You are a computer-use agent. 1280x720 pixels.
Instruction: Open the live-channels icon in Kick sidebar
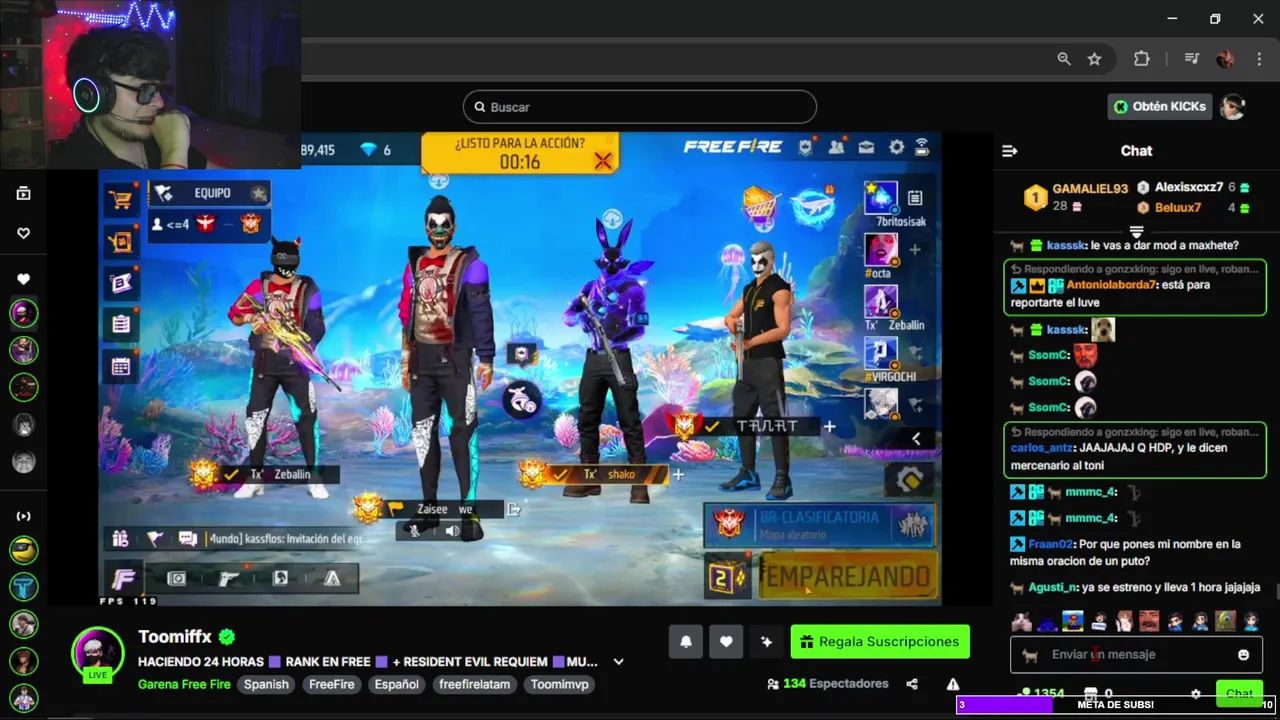(x=24, y=516)
